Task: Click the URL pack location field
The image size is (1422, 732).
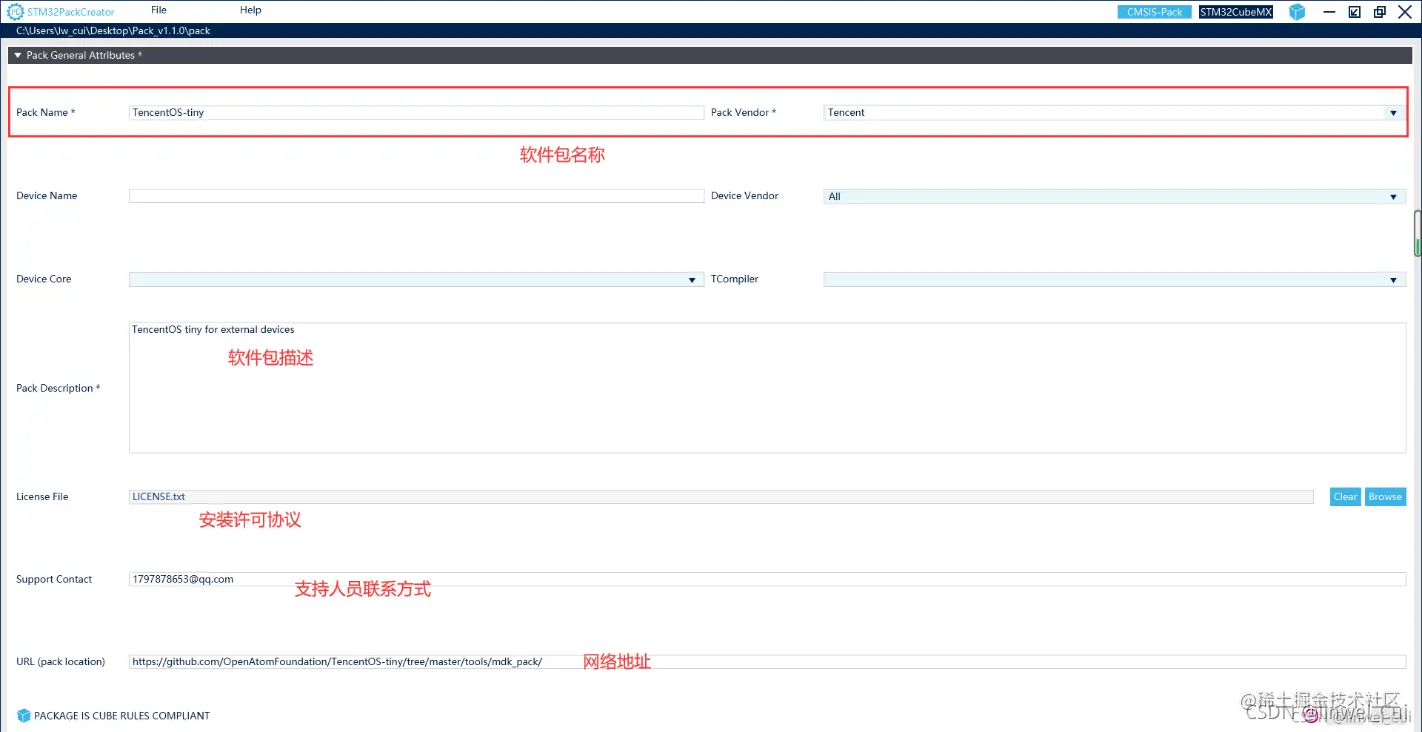Action: point(767,662)
